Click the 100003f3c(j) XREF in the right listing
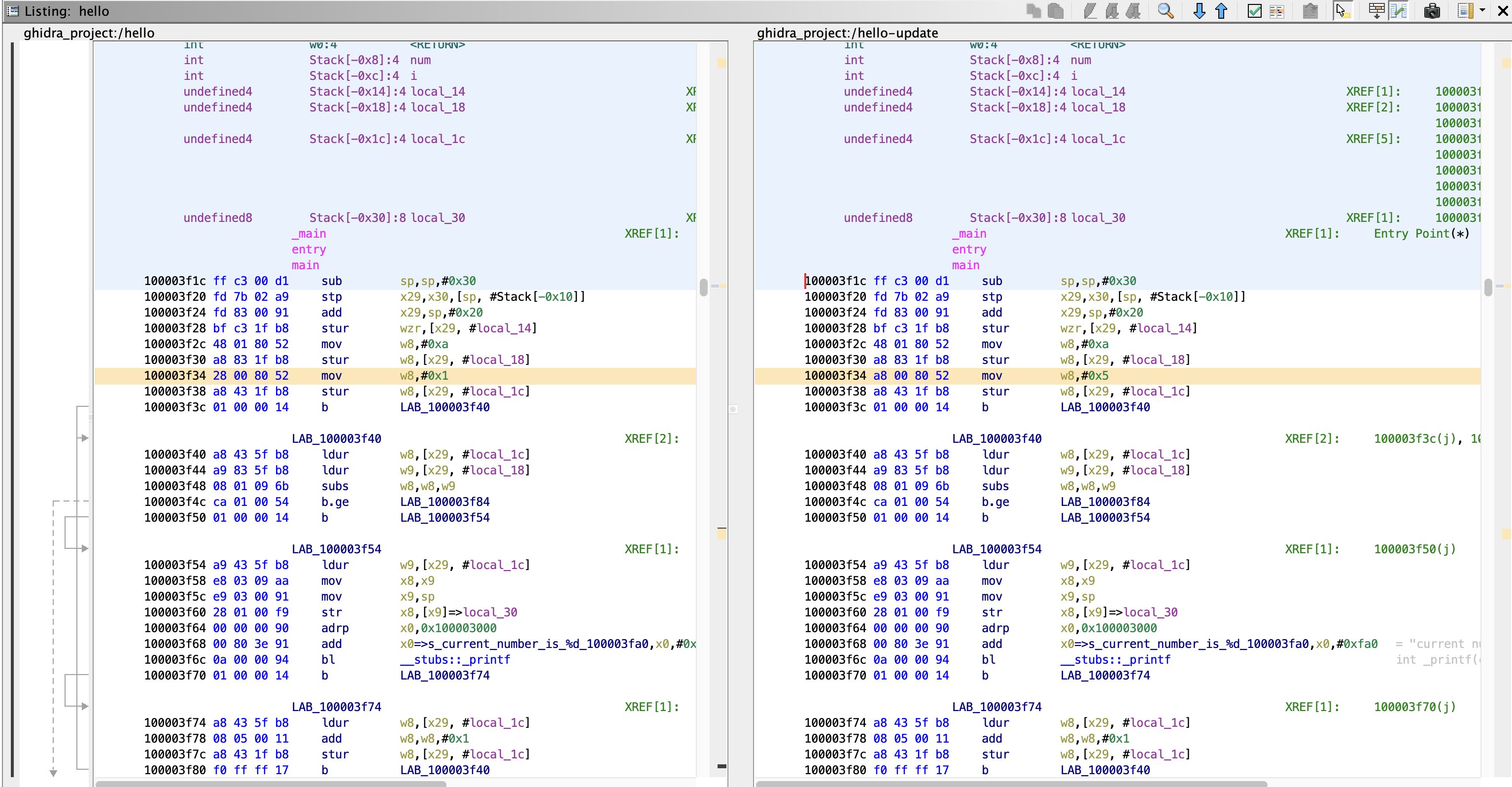The height and width of the screenshot is (787, 1512). [x=1415, y=439]
